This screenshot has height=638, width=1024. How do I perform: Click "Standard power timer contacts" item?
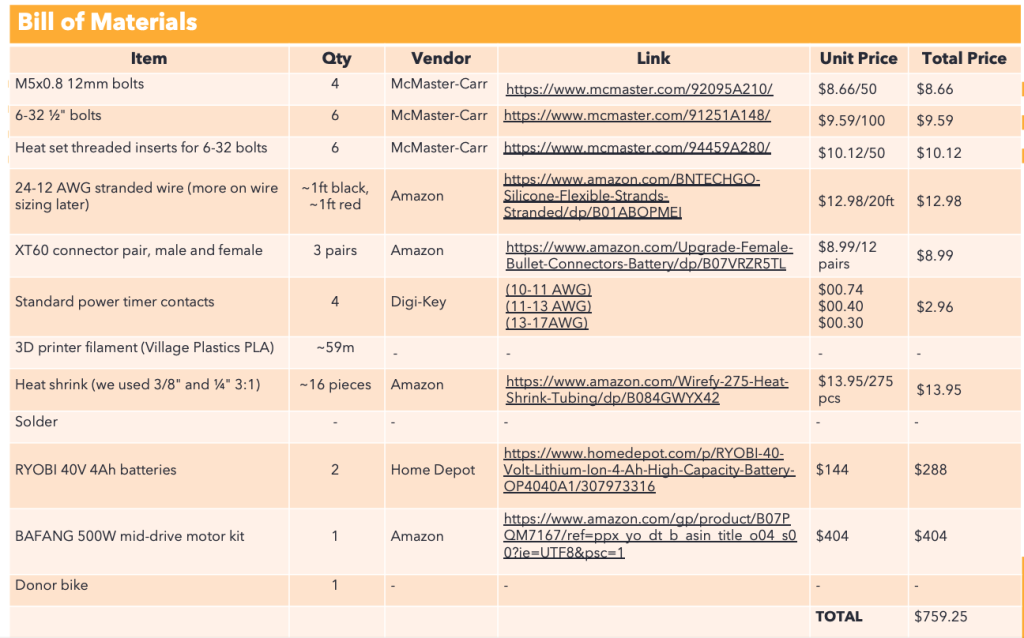click(x=115, y=302)
